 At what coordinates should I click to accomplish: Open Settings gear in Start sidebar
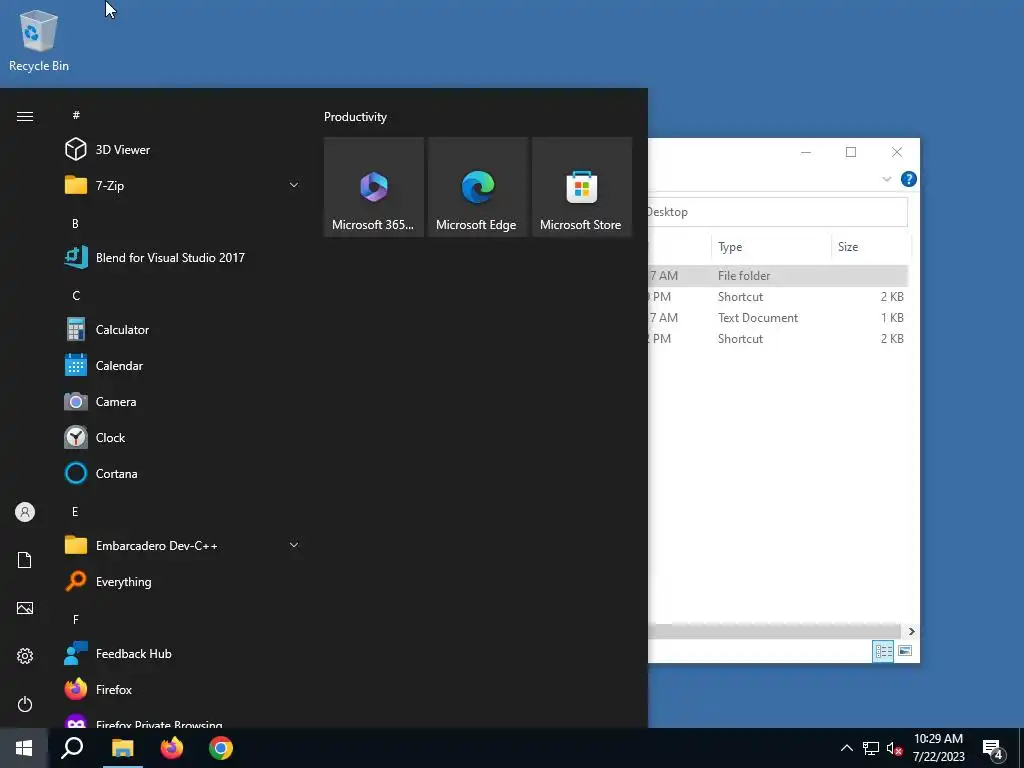25,656
